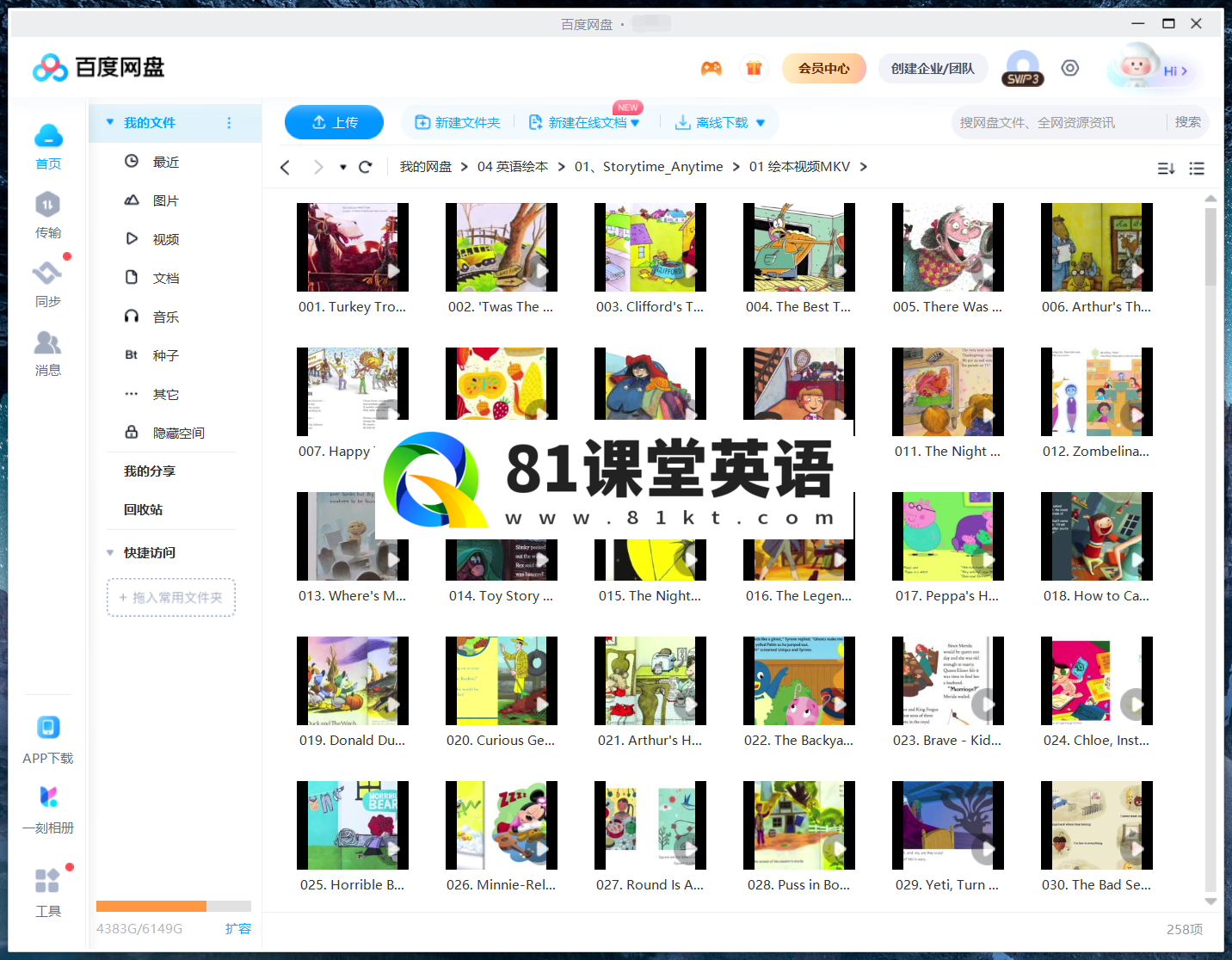This screenshot has height=960, width=1232.
Task: Open 图片 images category
Action: (x=166, y=200)
